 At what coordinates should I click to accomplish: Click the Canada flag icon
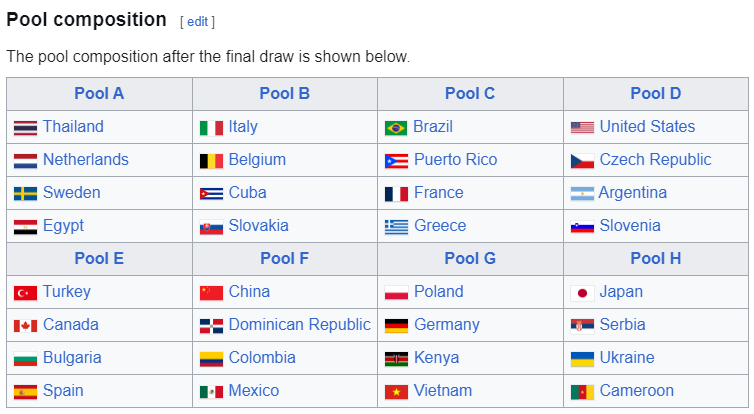point(25,326)
